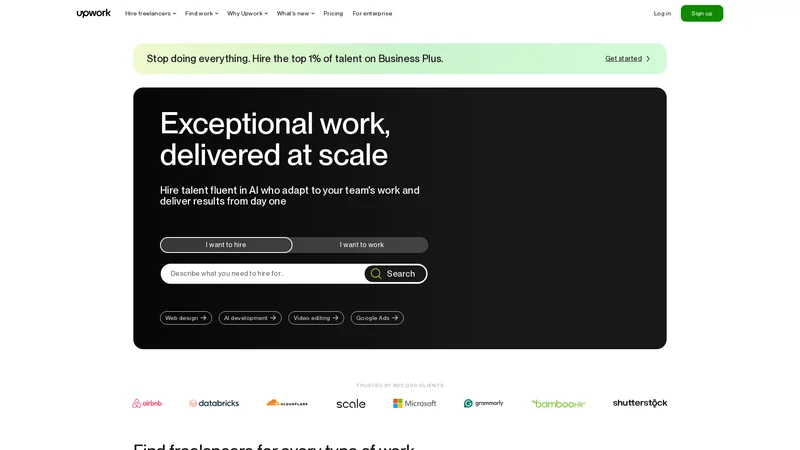The width and height of the screenshot is (800, 450).
Task: Open the What's new dropdown
Action: tap(295, 13)
